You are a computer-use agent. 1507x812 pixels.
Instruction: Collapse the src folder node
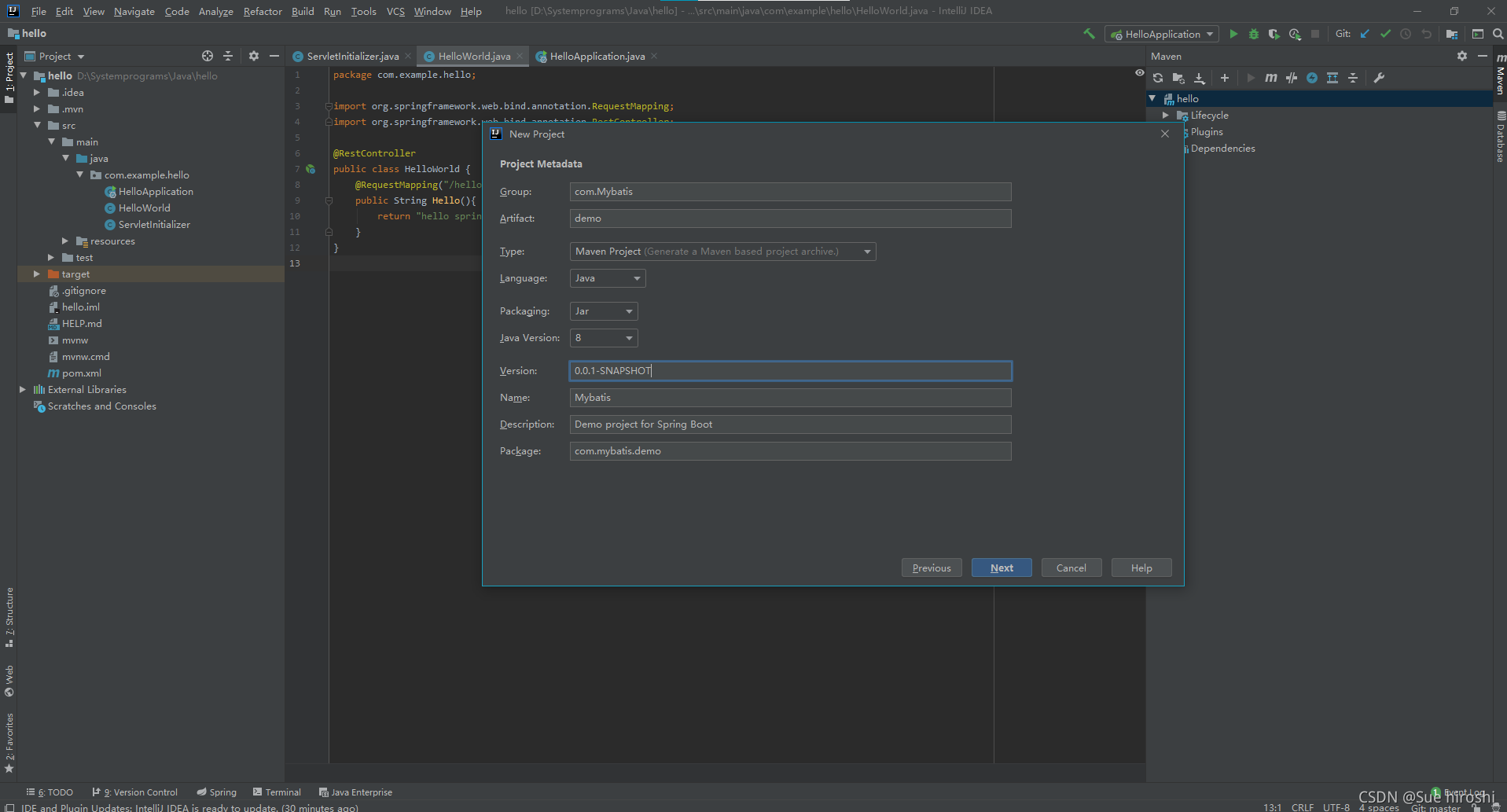tap(37, 126)
